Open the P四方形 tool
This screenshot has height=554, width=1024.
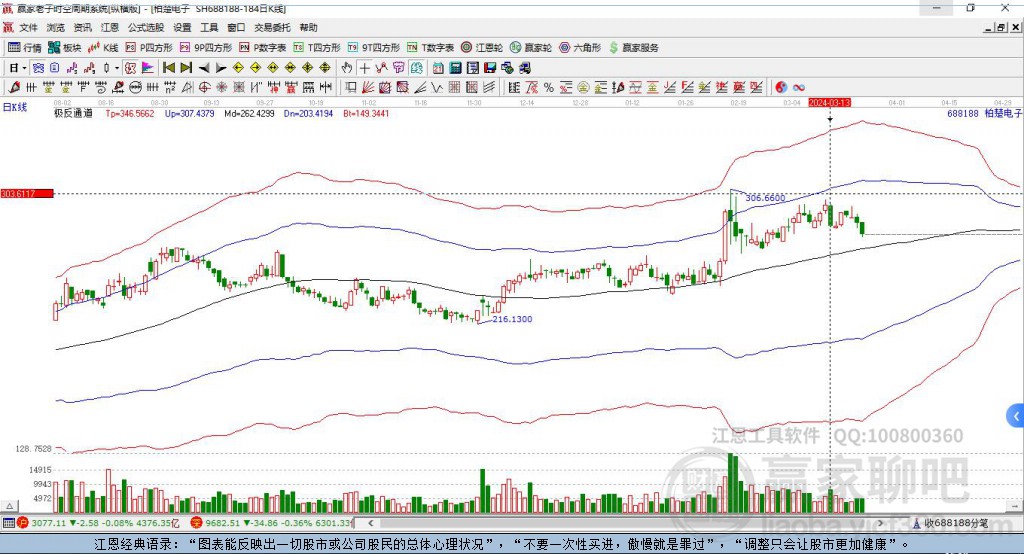pyautogui.click(x=149, y=48)
